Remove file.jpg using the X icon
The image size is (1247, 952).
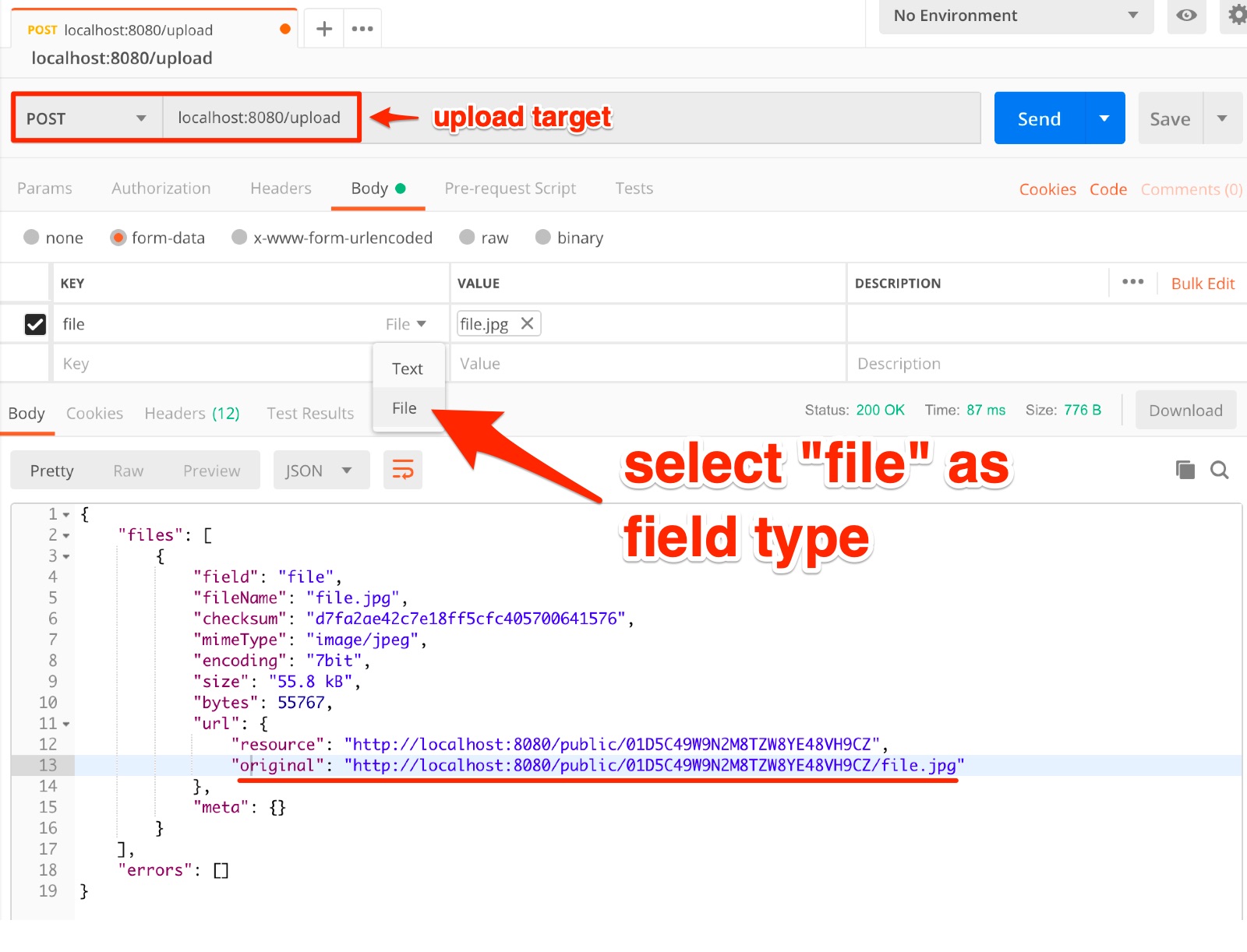pyautogui.click(x=527, y=323)
